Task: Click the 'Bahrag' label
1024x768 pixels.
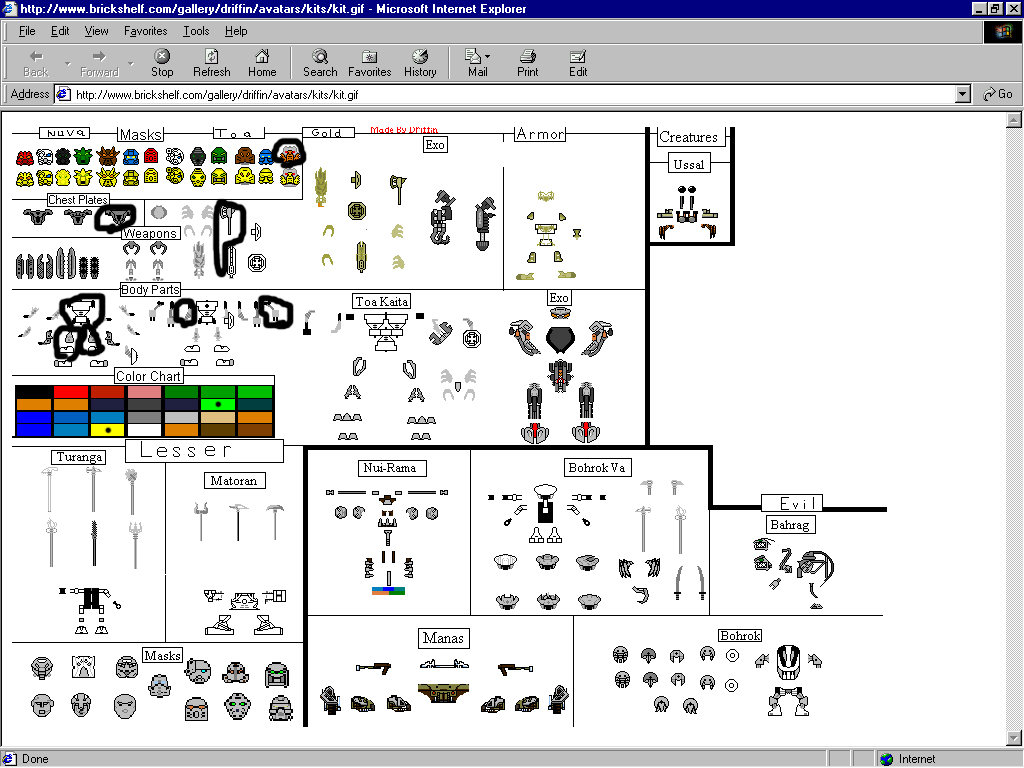Action: tap(790, 524)
